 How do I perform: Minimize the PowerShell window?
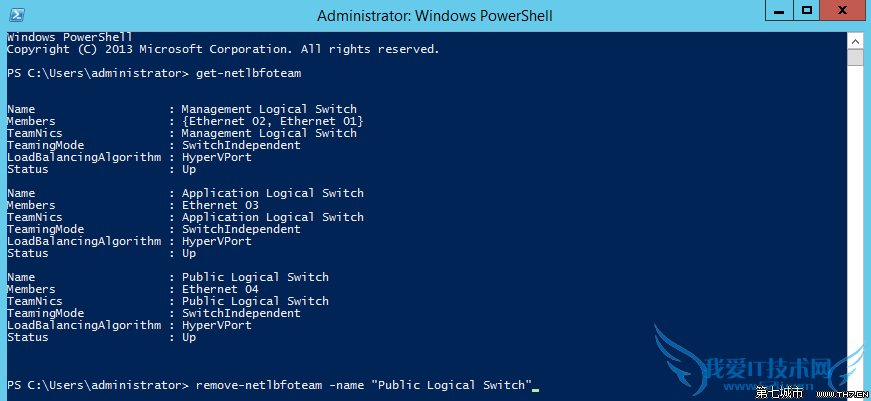[779, 11]
